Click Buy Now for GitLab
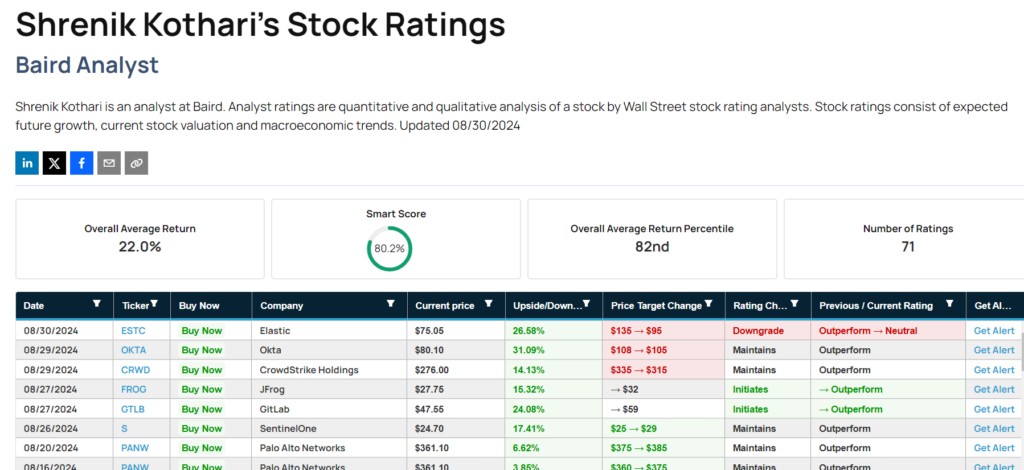Image resolution: width=1024 pixels, height=470 pixels. tap(201, 409)
